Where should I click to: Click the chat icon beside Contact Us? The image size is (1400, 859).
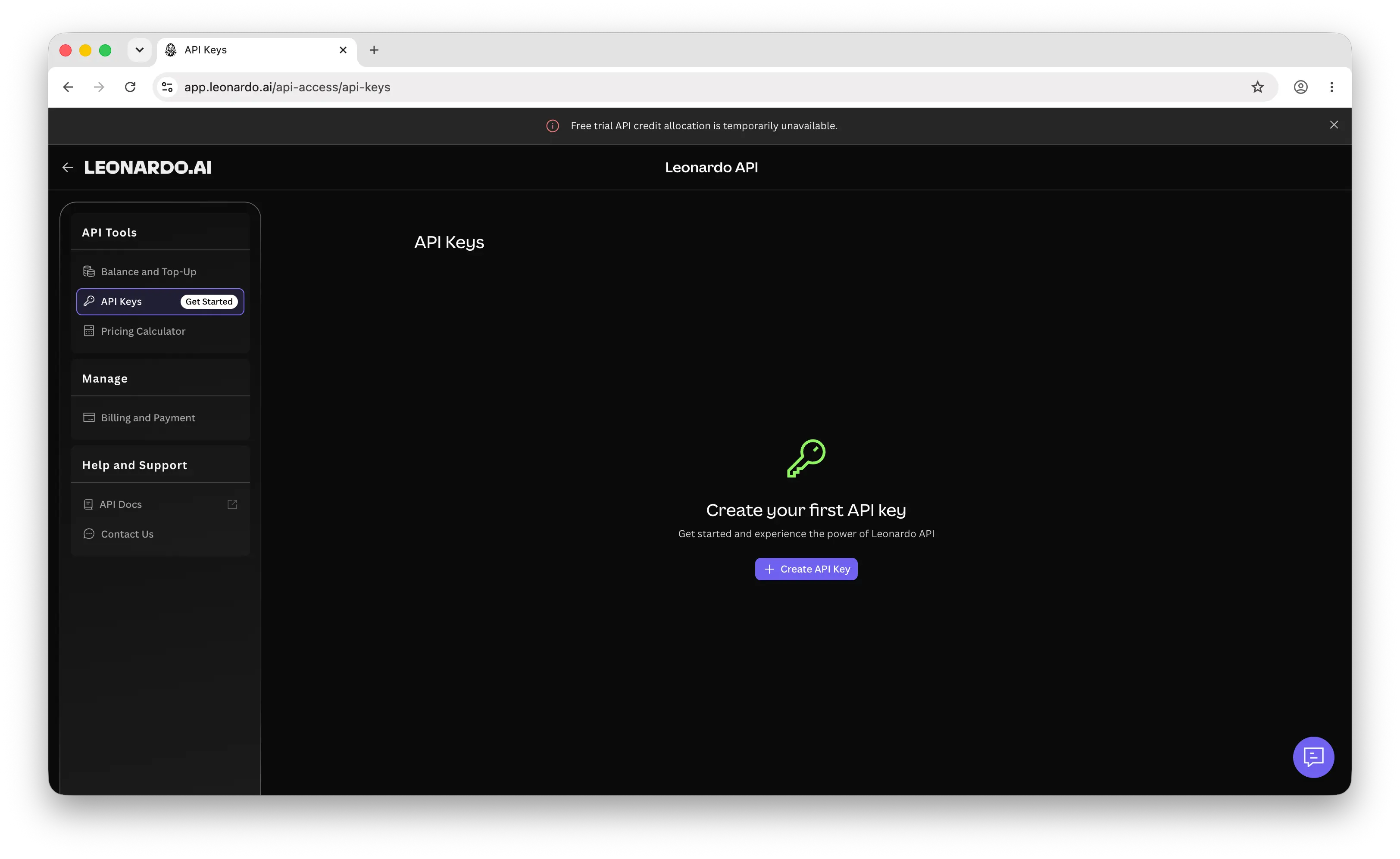[89, 533]
